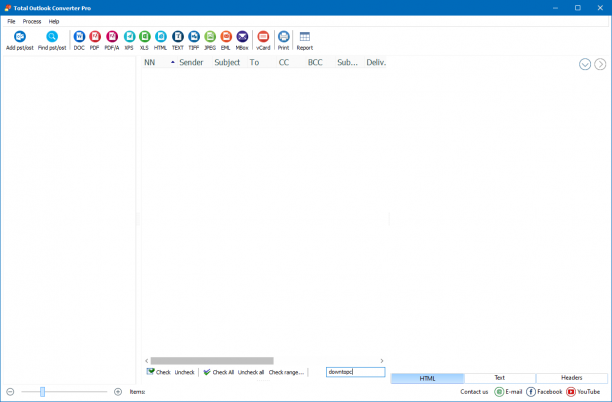Viewport: 612px width, 402px height.
Task: Click the Check All button
Action: tap(219, 372)
